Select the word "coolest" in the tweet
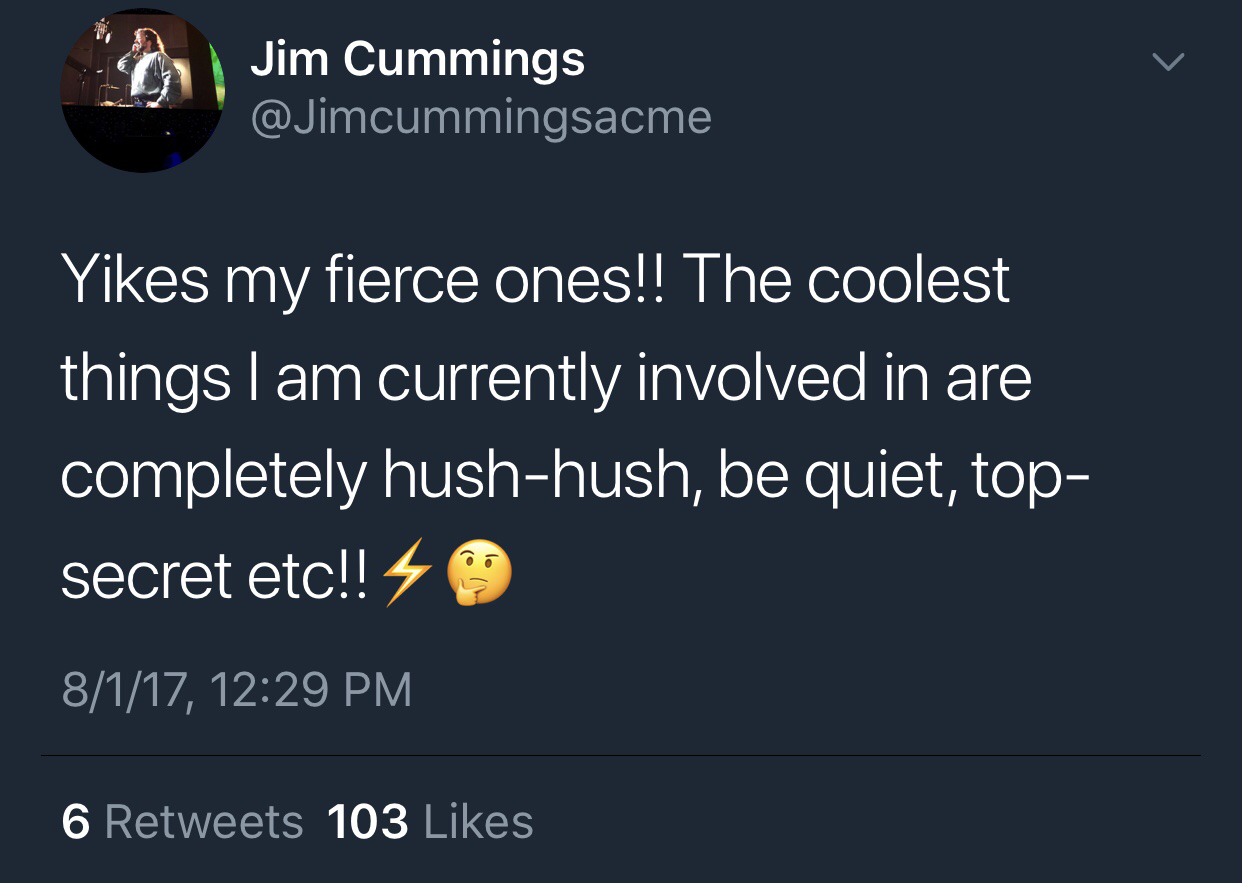 tap(907, 279)
